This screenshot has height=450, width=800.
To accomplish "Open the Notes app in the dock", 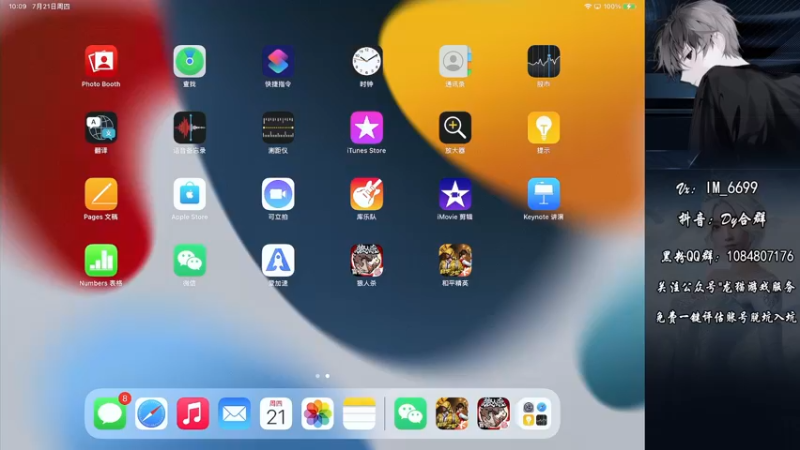I will 359,413.
